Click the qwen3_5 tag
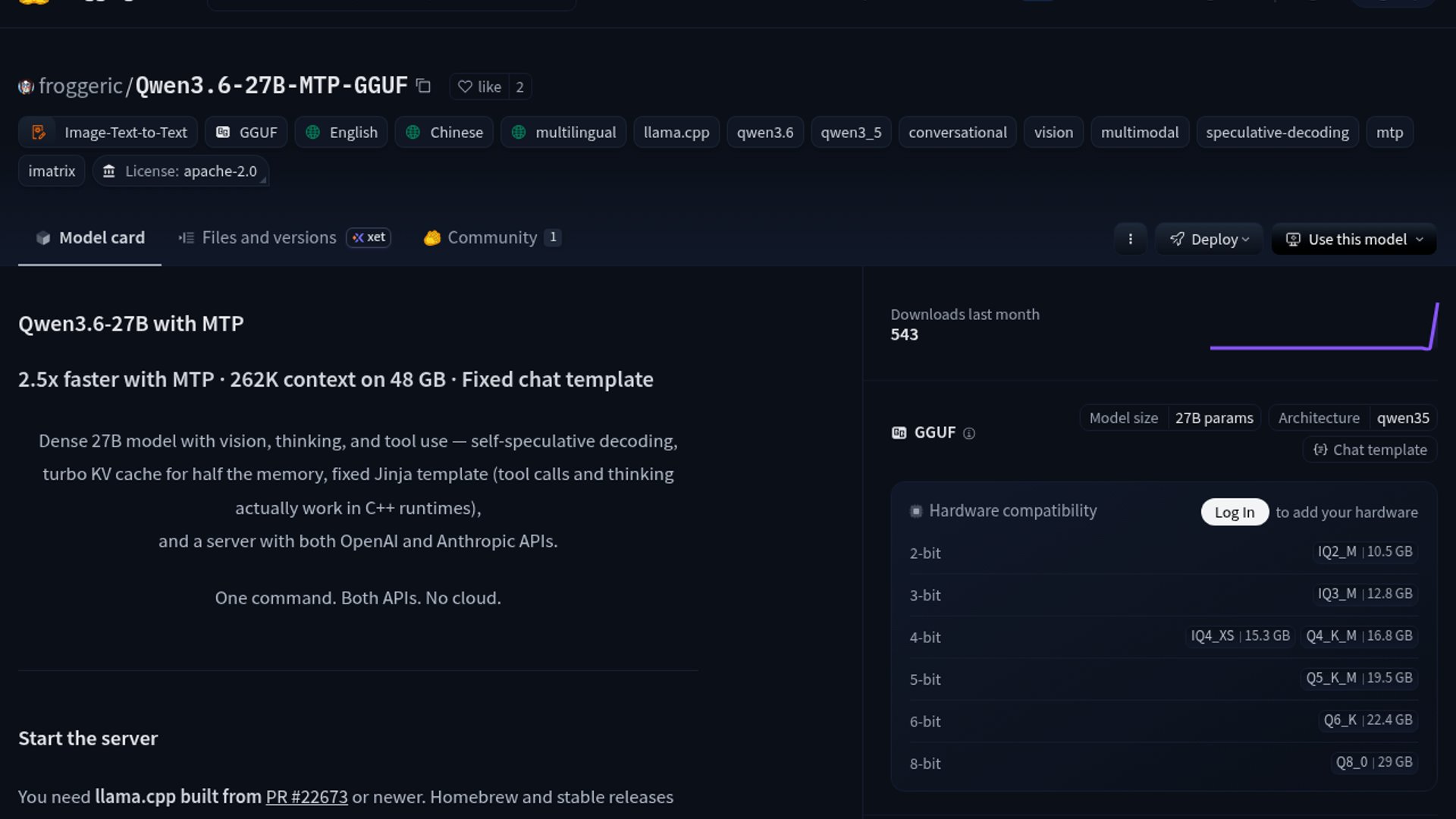This screenshot has height=819, width=1456. (x=851, y=132)
